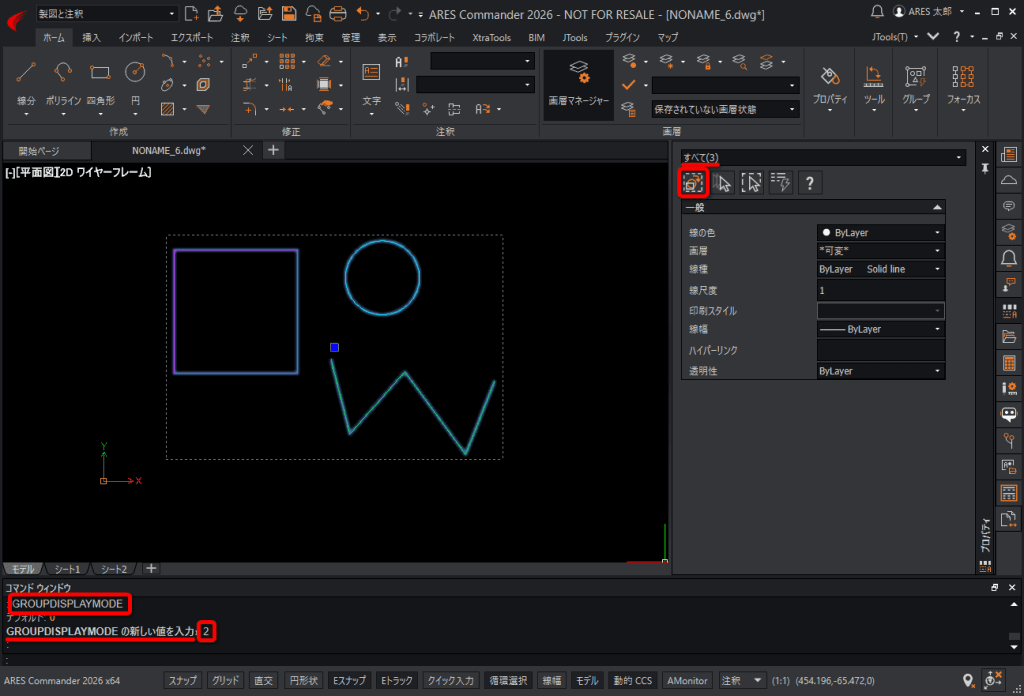Switch to the シート1 sheet tab
This screenshot has width=1024, height=696.
click(x=67, y=569)
